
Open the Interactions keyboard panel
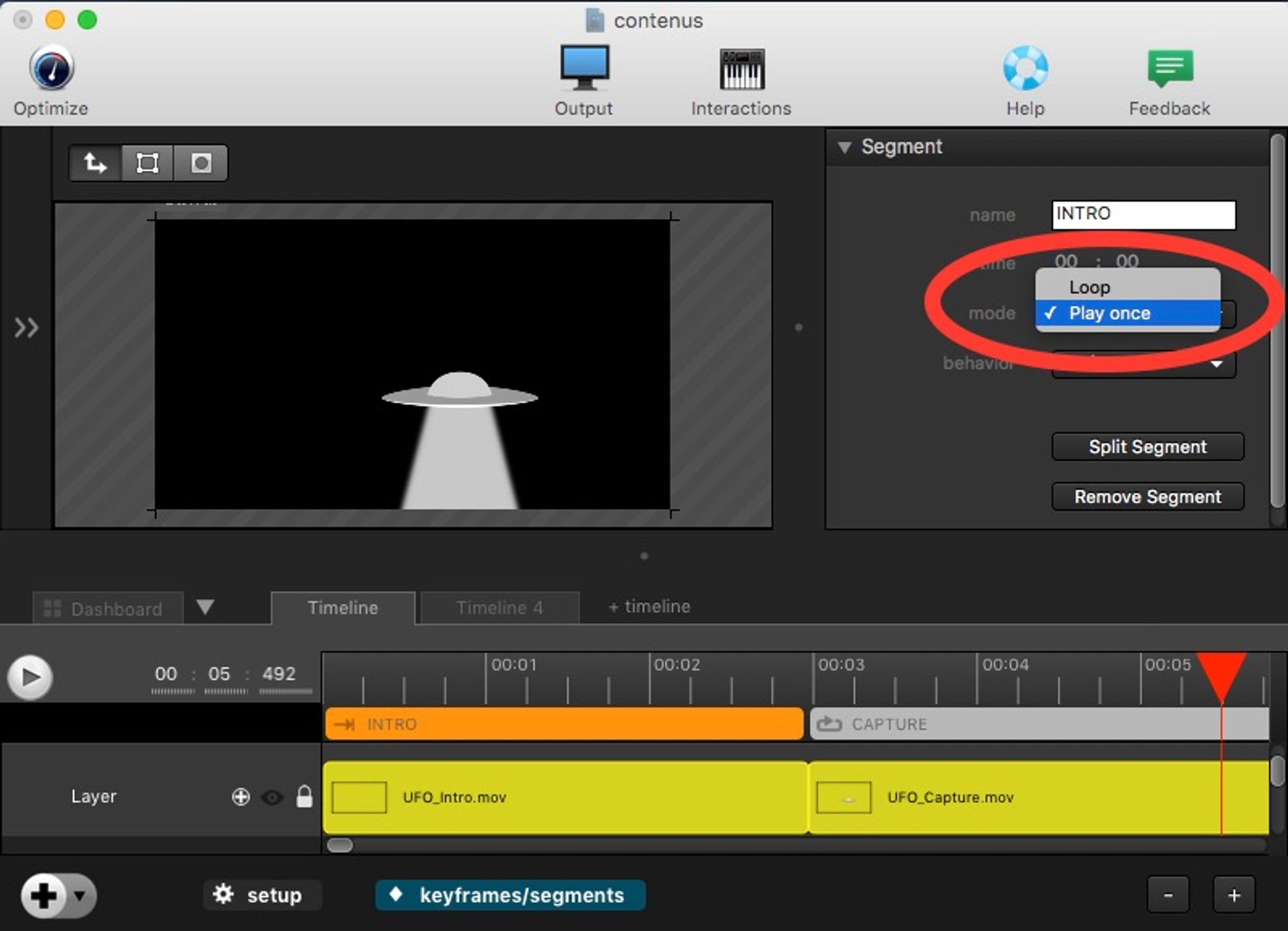(741, 70)
